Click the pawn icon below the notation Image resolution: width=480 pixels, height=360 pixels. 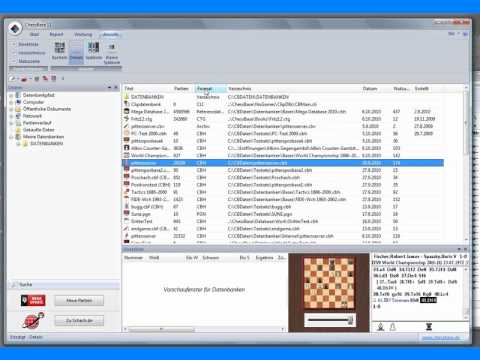(x=393, y=327)
